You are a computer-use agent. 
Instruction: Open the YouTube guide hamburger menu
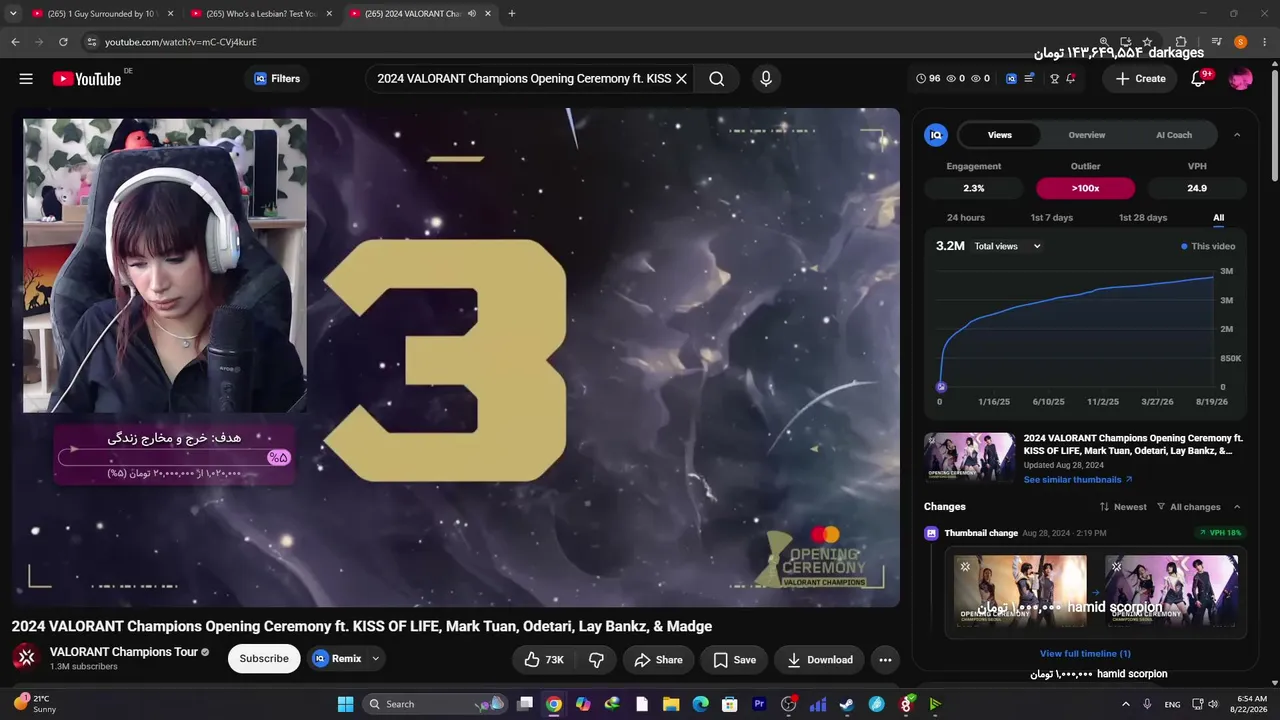coord(26,79)
